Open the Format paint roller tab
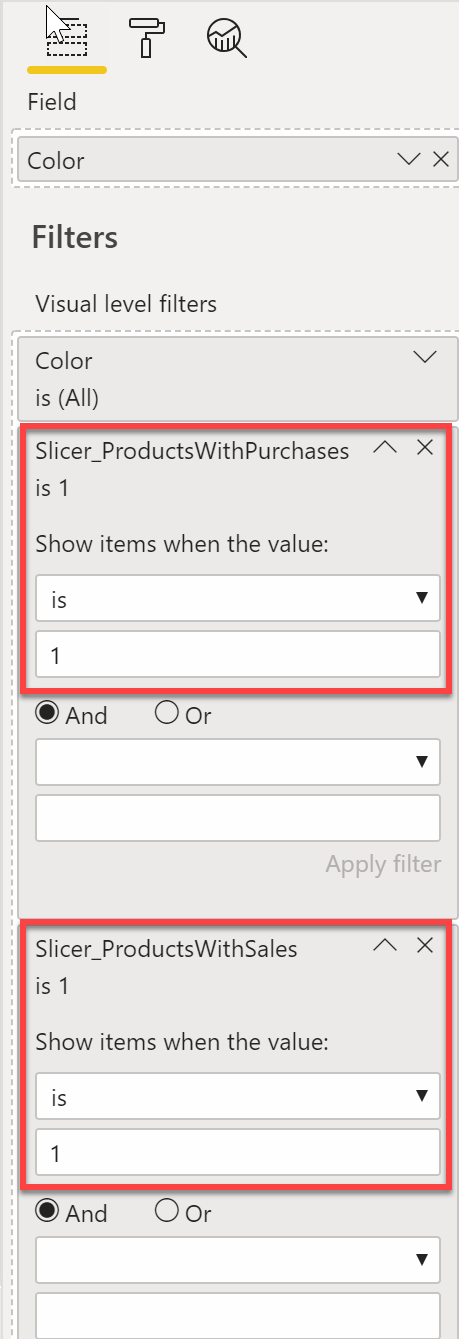The height and width of the screenshot is (1339, 459). 148,38
